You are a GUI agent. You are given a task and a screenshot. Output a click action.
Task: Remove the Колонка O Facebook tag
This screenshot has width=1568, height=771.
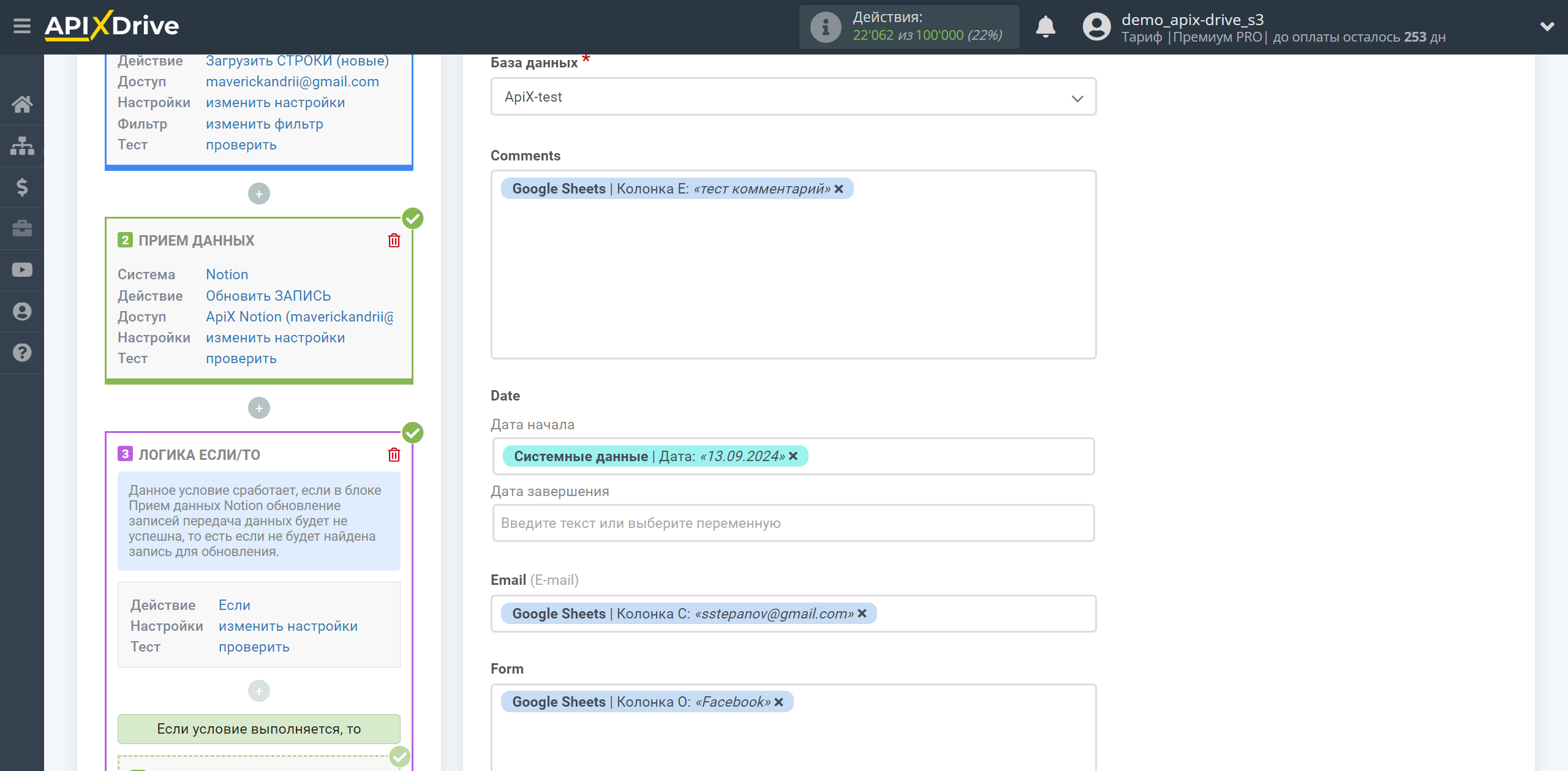[779, 702]
